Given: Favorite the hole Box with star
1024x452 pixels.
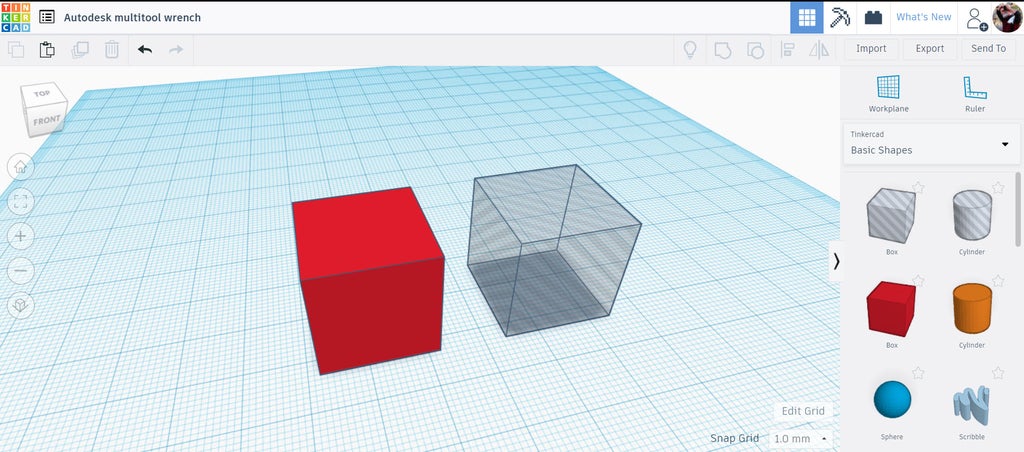Looking at the screenshot, I should point(918,187).
